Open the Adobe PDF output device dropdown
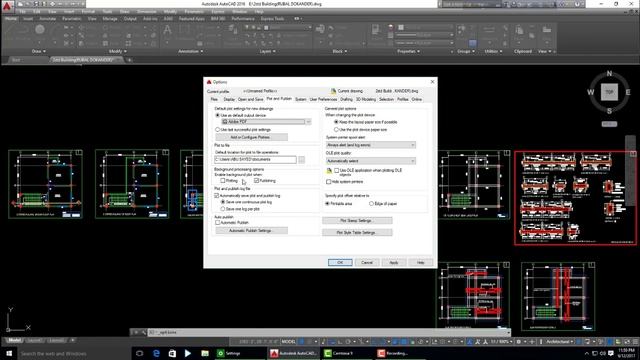The image size is (640, 360). (x=267, y=122)
